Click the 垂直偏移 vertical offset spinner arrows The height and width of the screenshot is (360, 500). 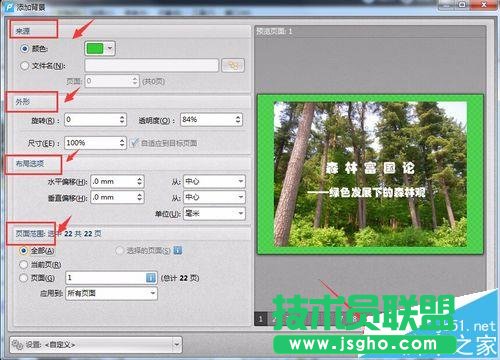point(140,197)
